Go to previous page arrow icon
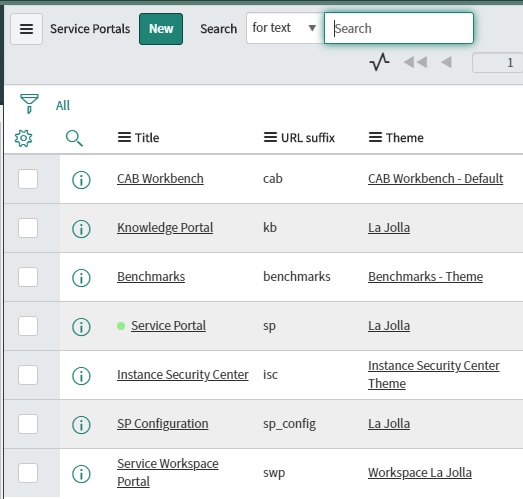This screenshot has height=499, width=523. (446, 62)
